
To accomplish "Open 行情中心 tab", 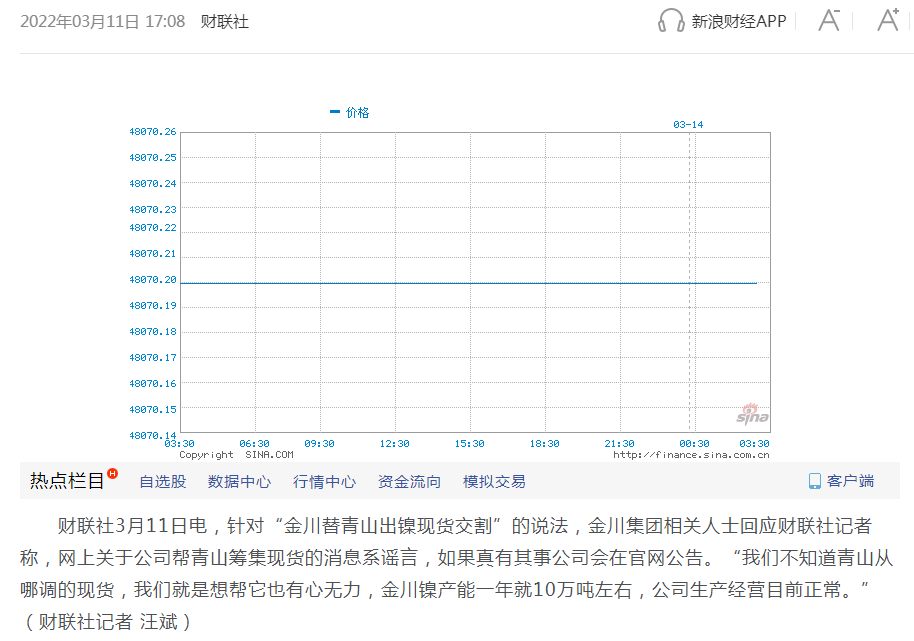I will coord(324,482).
